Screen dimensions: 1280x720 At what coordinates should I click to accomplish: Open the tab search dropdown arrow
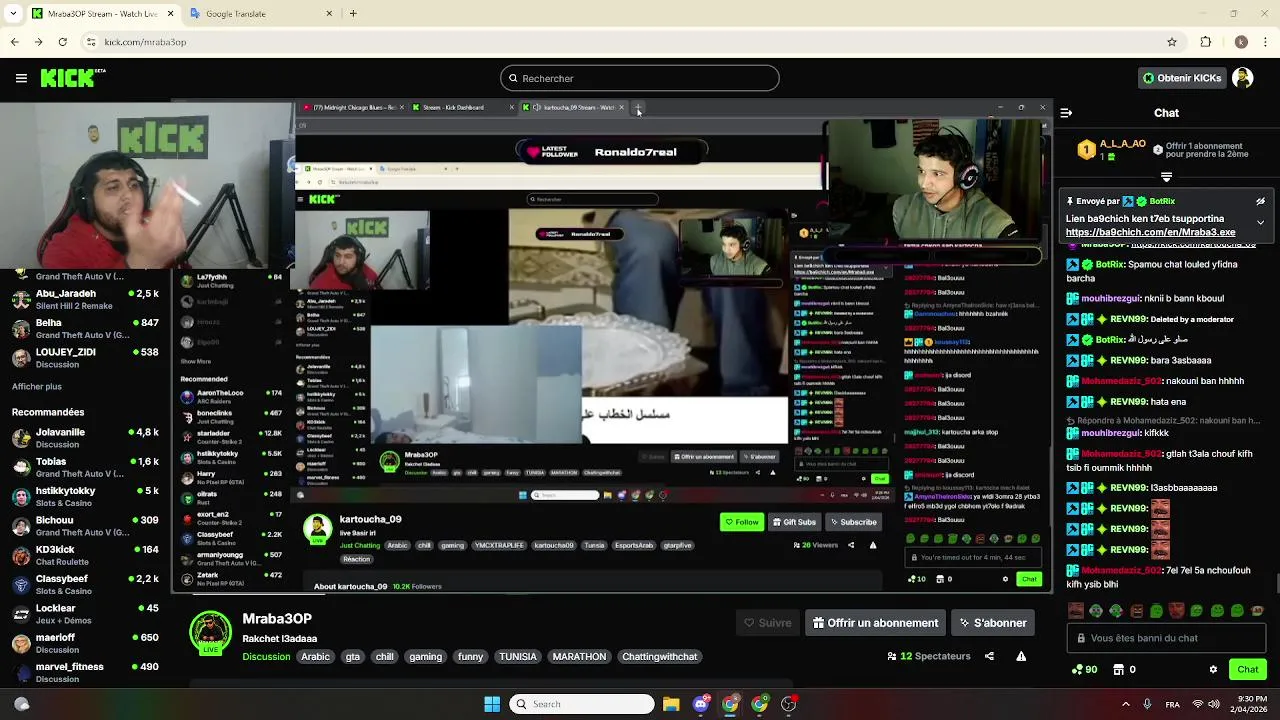[x=14, y=14]
